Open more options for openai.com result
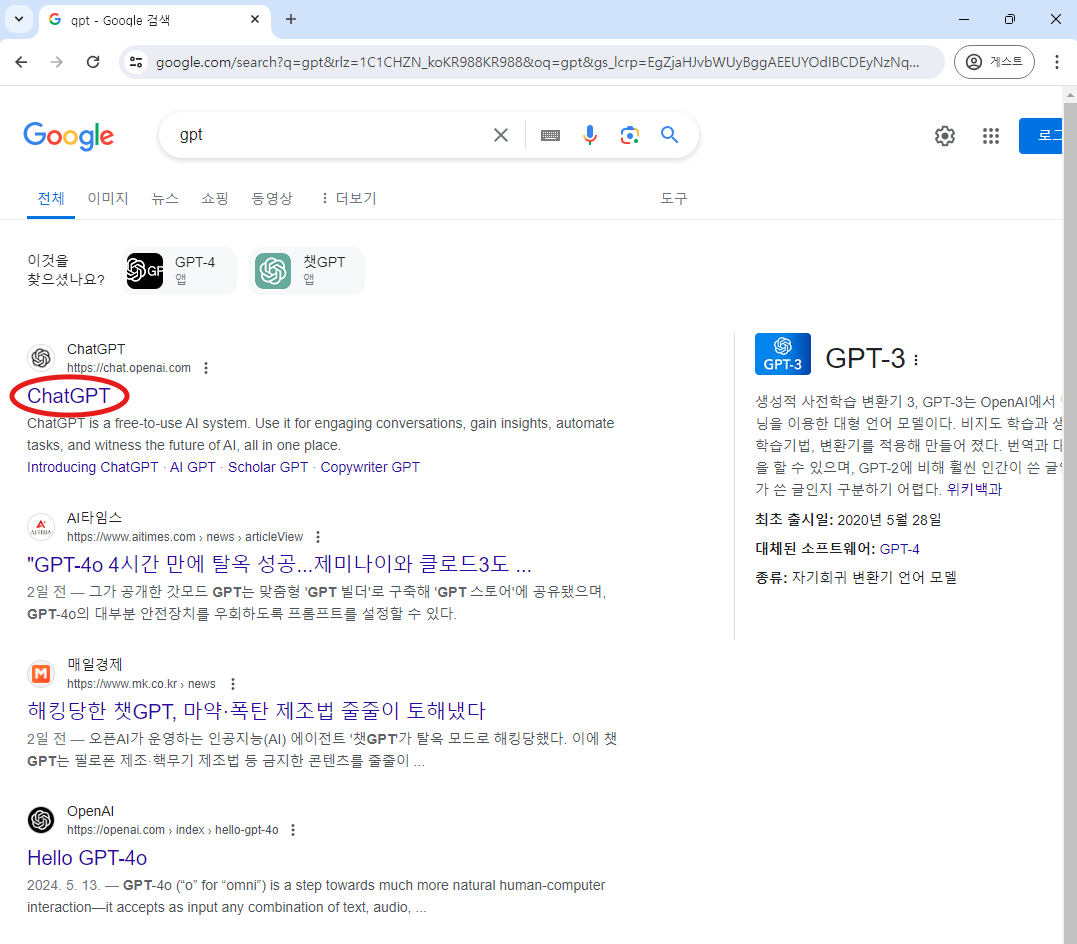The width and height of the screenshot is (1077, 944). click(293, 830)
